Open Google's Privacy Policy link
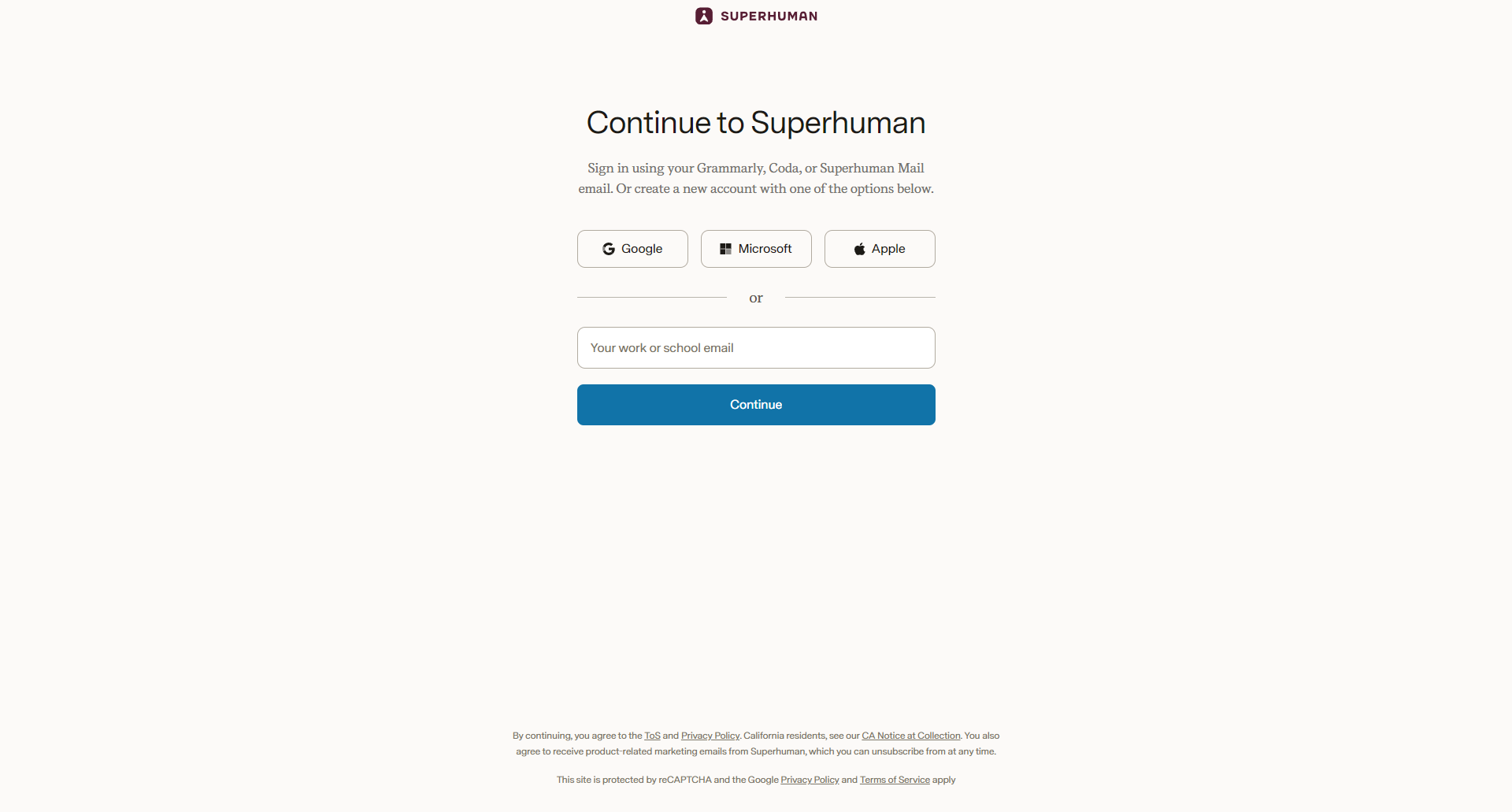This screenshot has width=1512, height=812. point(809,779)
